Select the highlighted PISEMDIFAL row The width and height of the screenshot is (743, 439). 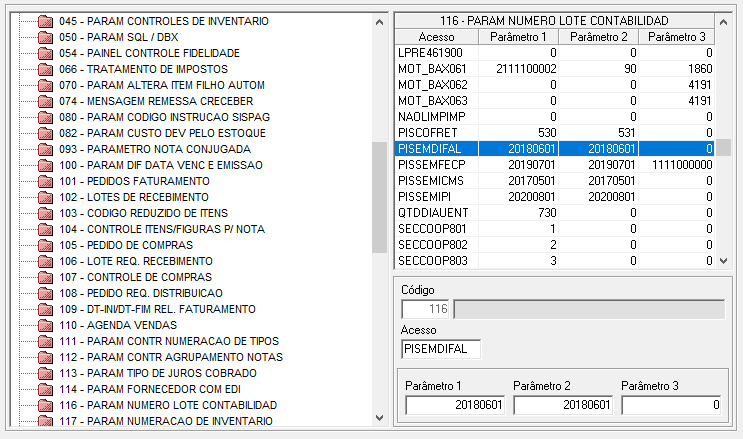point(554,148)
